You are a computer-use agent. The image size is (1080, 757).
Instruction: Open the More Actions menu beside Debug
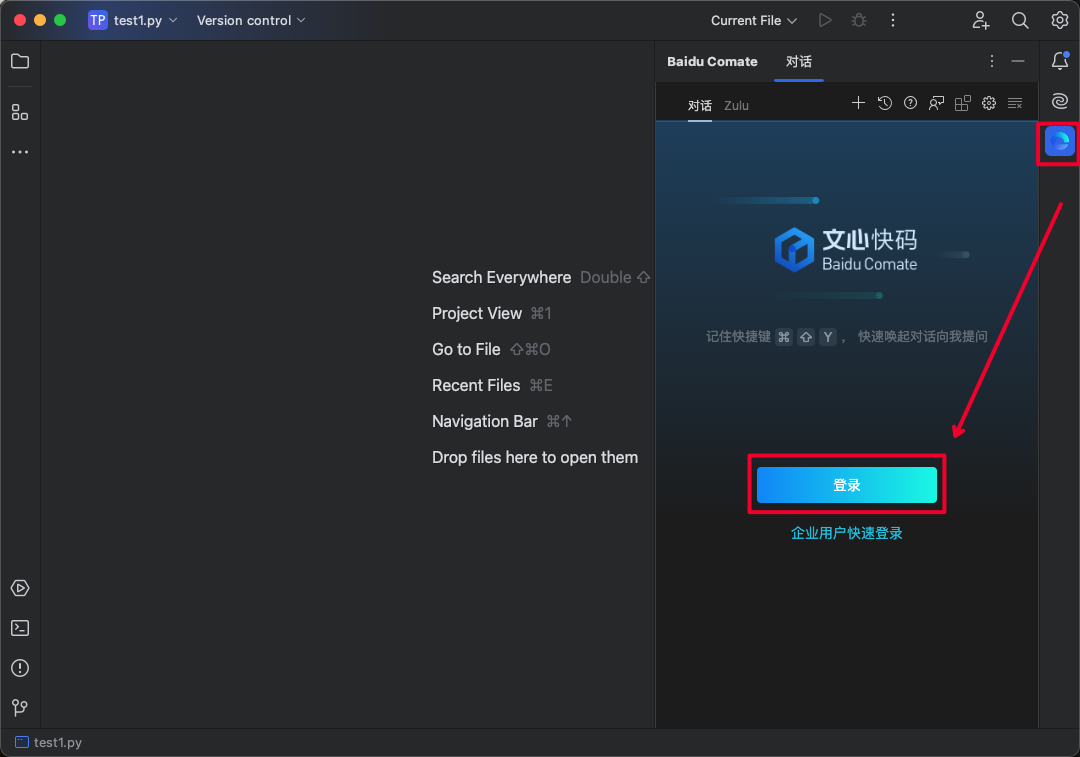[x=893, y=21]
